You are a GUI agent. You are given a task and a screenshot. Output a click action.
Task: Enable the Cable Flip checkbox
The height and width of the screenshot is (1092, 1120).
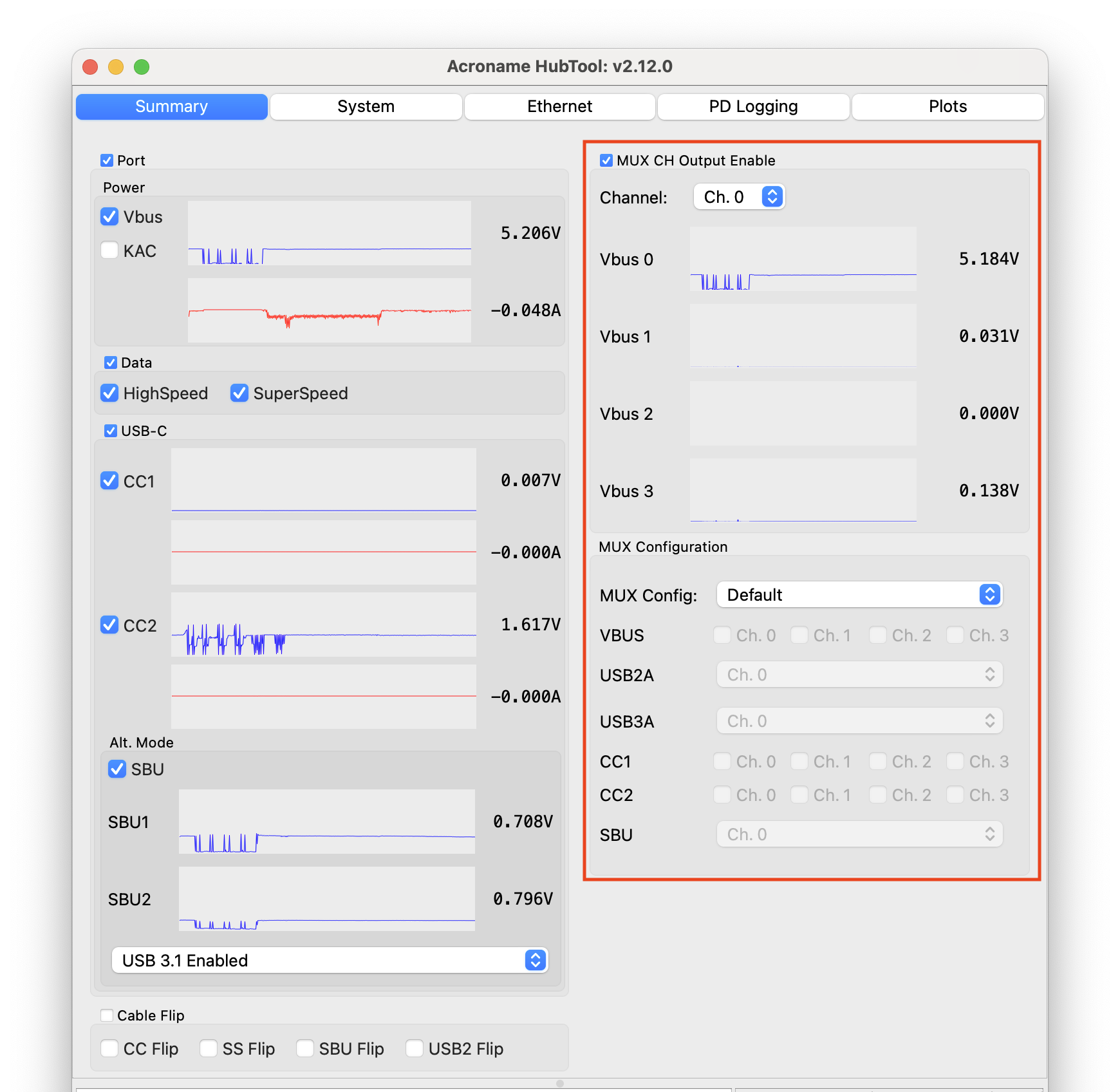[x=107, y=1015]
